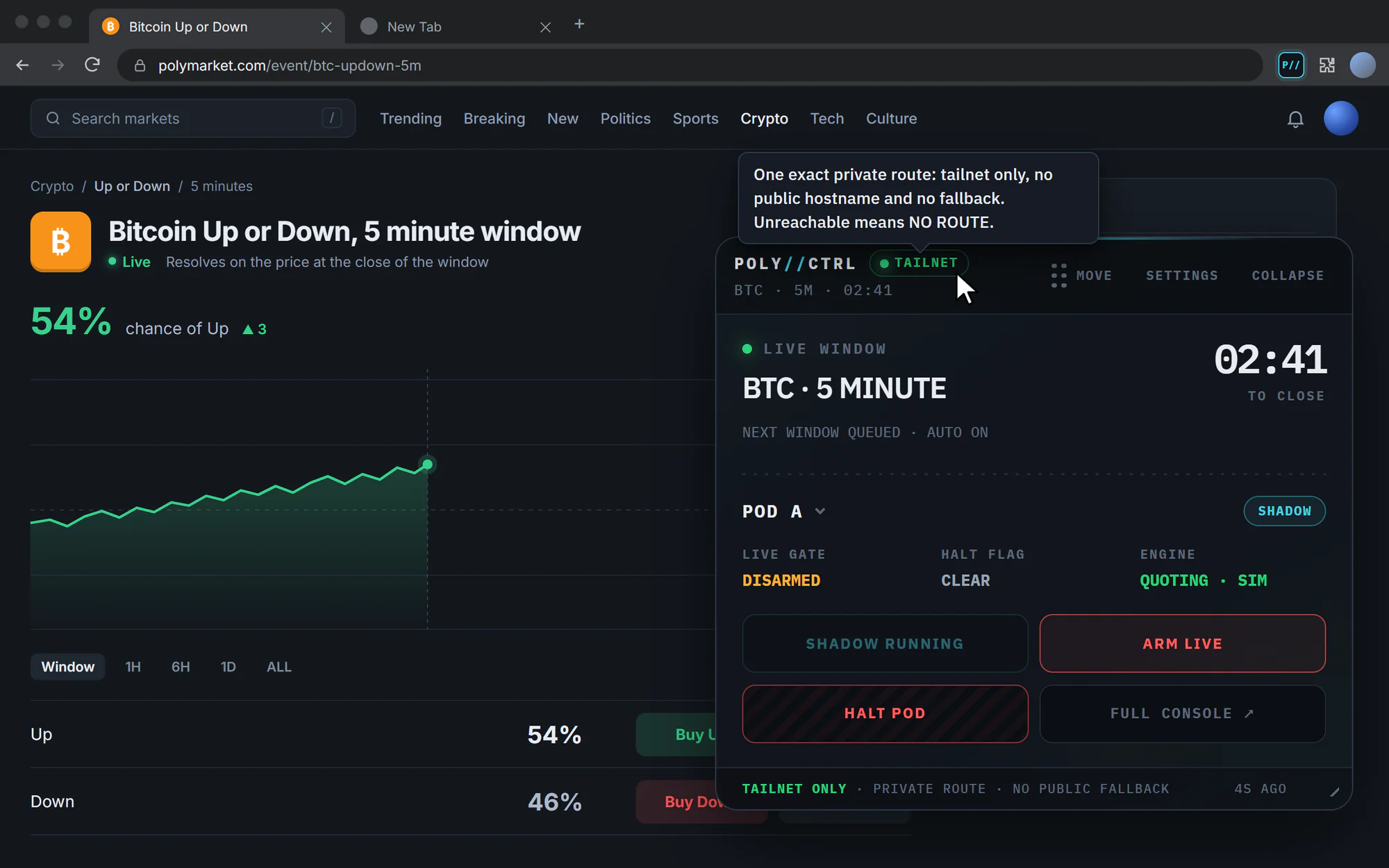Select the 1H chart range
The image size is (1389, 868).
point(133,667)
